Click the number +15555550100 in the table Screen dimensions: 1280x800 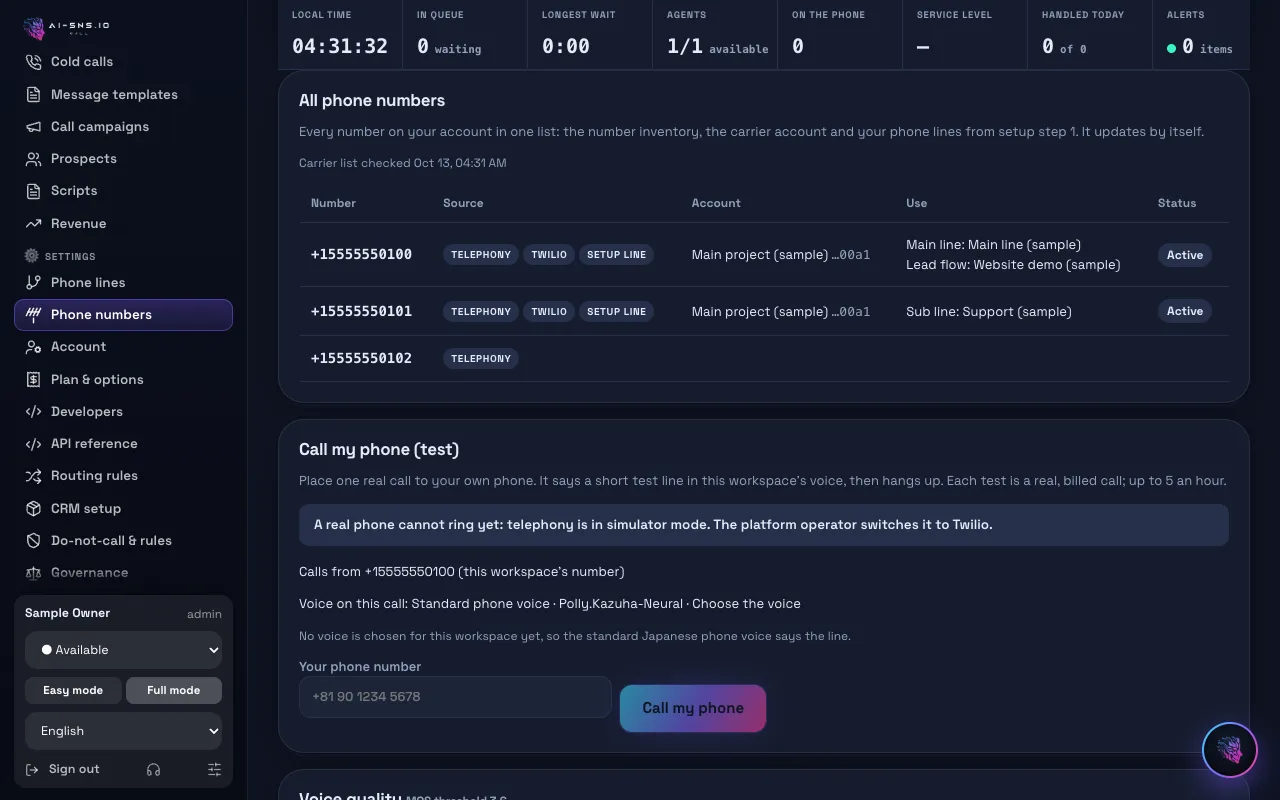[x=361, y=254]
